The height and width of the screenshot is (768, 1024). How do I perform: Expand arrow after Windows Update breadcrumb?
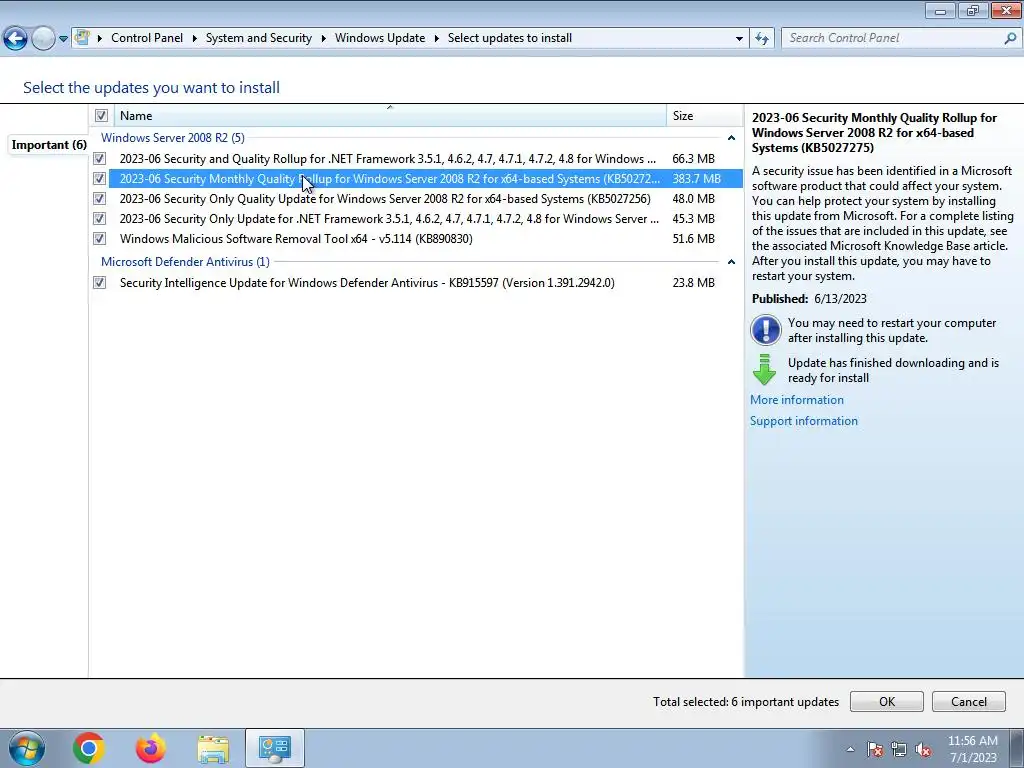(x=437, y=39)
